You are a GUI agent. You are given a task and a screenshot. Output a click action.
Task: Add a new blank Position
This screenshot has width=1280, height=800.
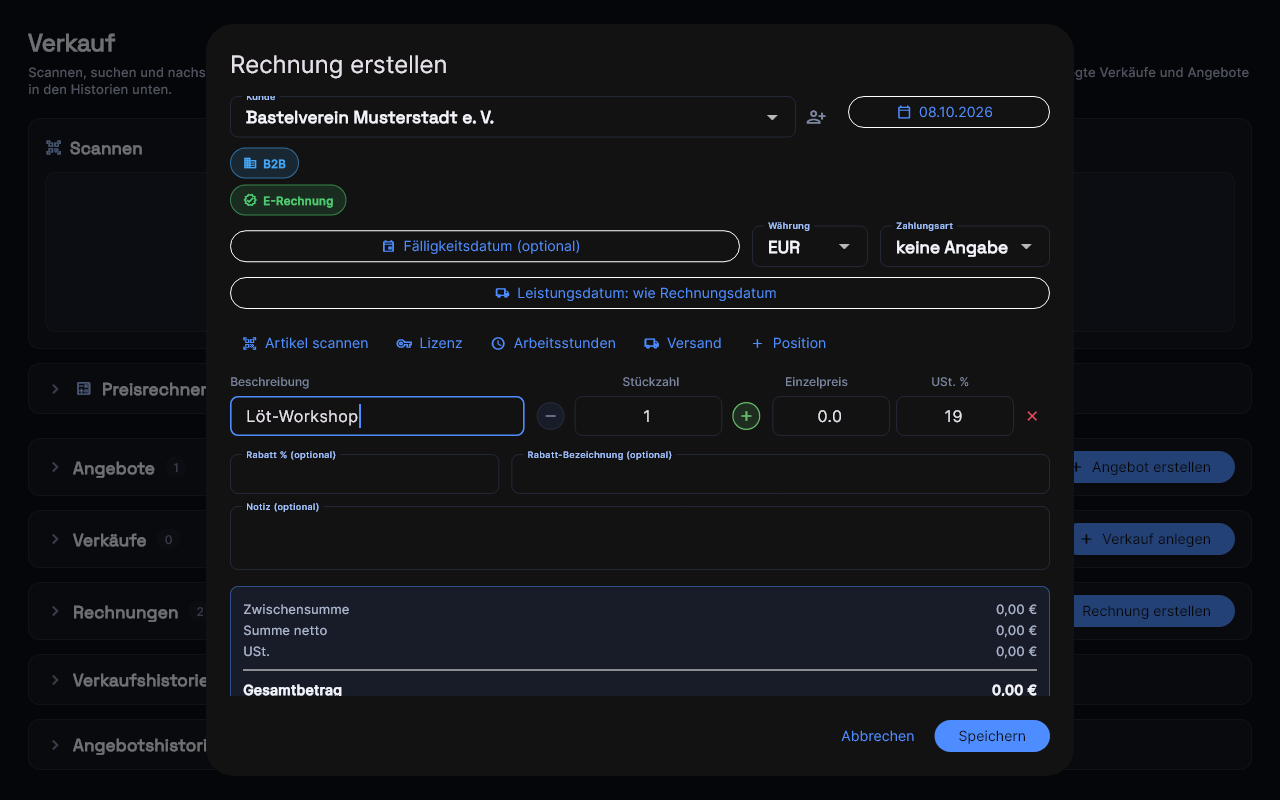click(788, 343)
